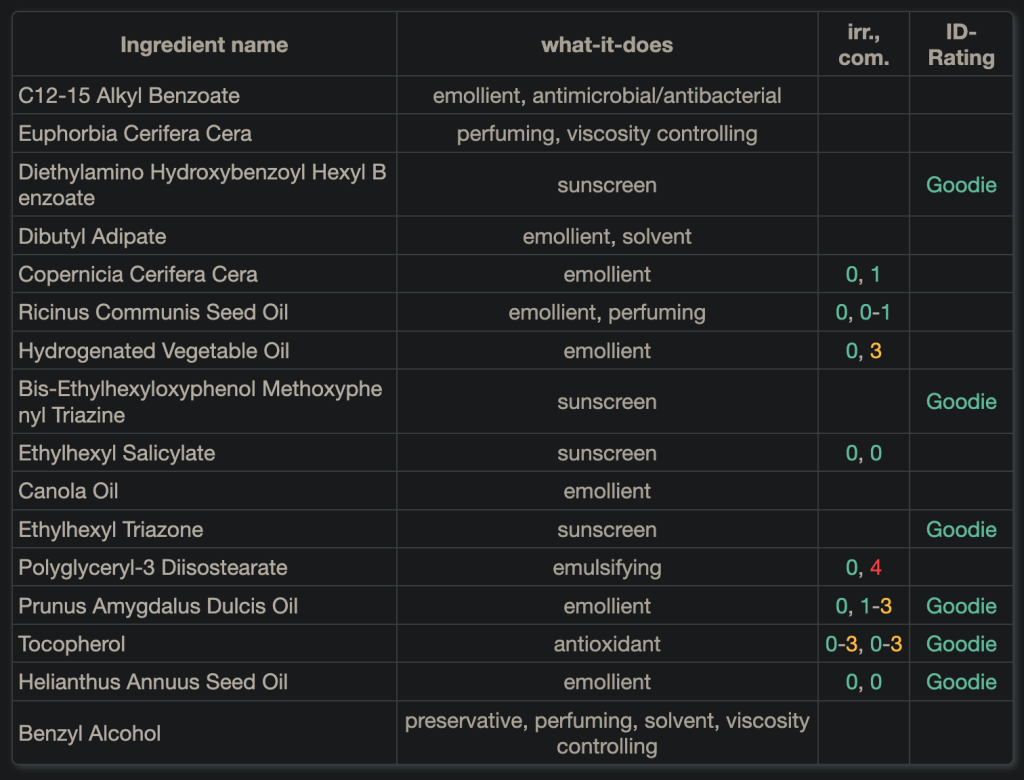Click Ricinus Communis Seed Oil link
The image size is (1024, 780).
click(x=153, y=313)
